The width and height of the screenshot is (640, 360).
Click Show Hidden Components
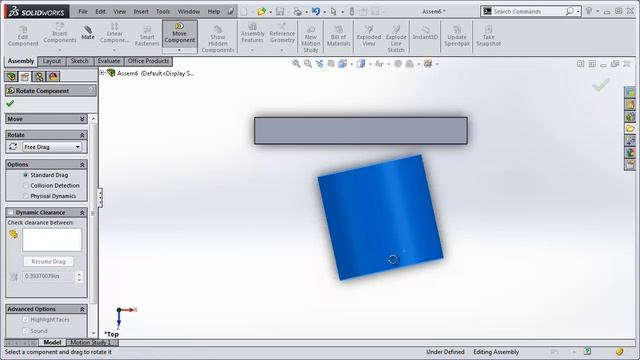point(218,38)
